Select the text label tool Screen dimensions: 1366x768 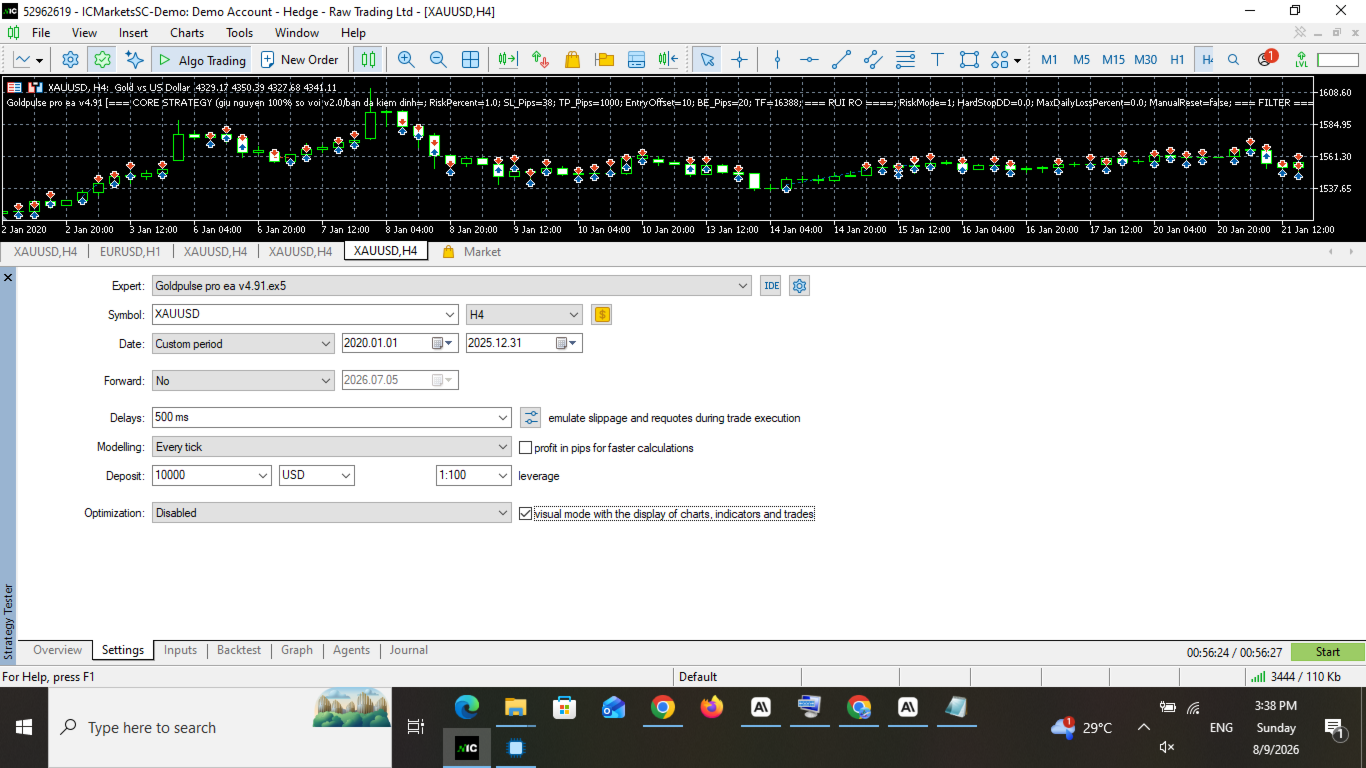click(937, 59)
